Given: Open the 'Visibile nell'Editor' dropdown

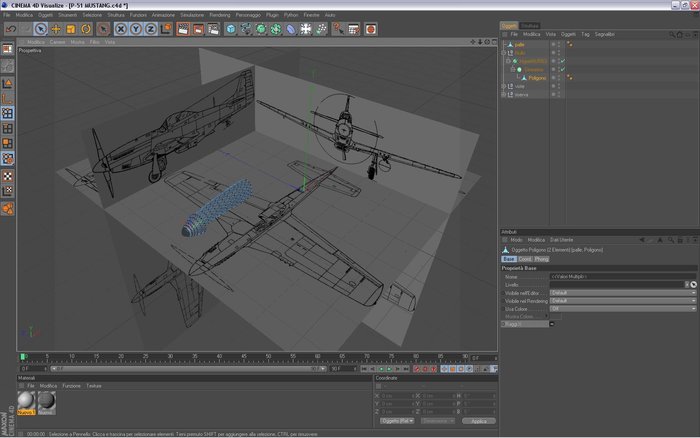Looking at the screenshot, I should point(623,293).
